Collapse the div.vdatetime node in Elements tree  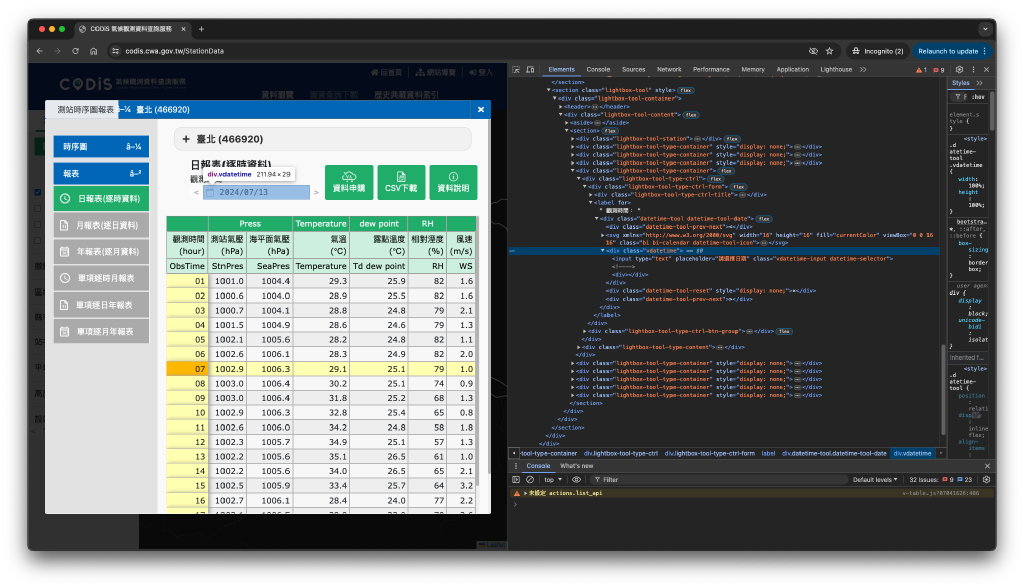[603, 251]
